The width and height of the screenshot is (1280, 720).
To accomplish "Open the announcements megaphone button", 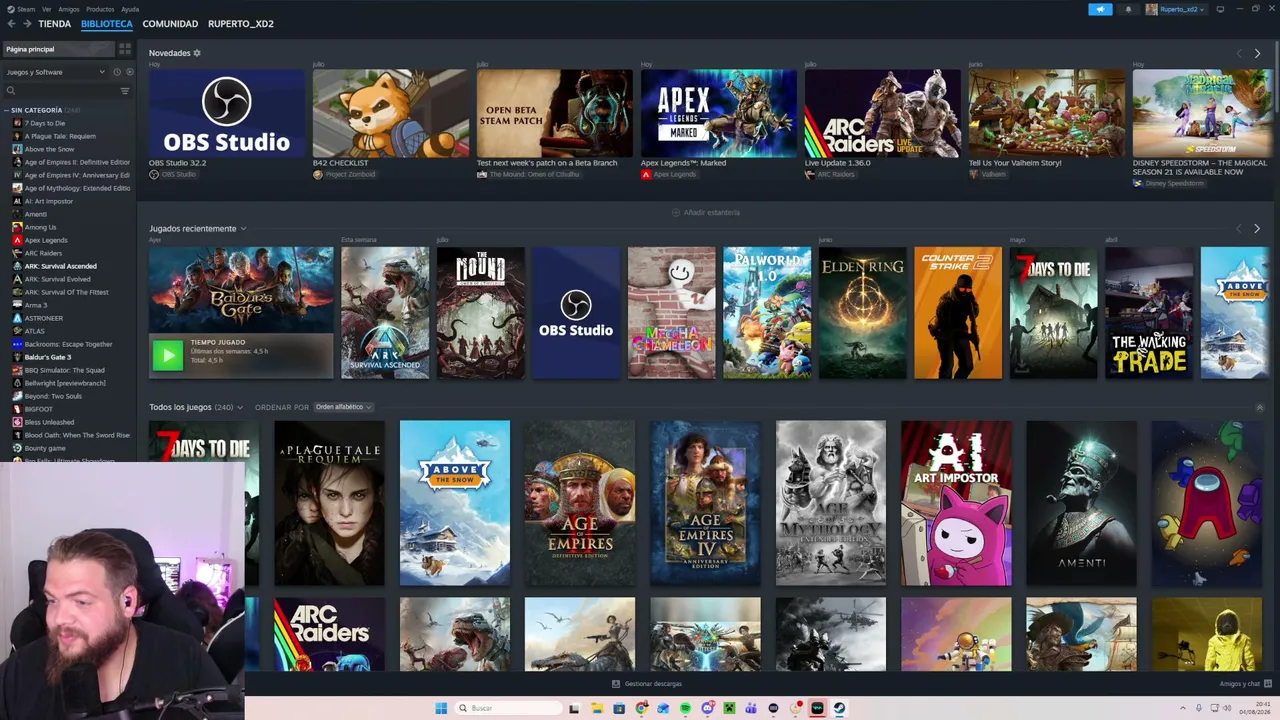I will click(1100, 9).
